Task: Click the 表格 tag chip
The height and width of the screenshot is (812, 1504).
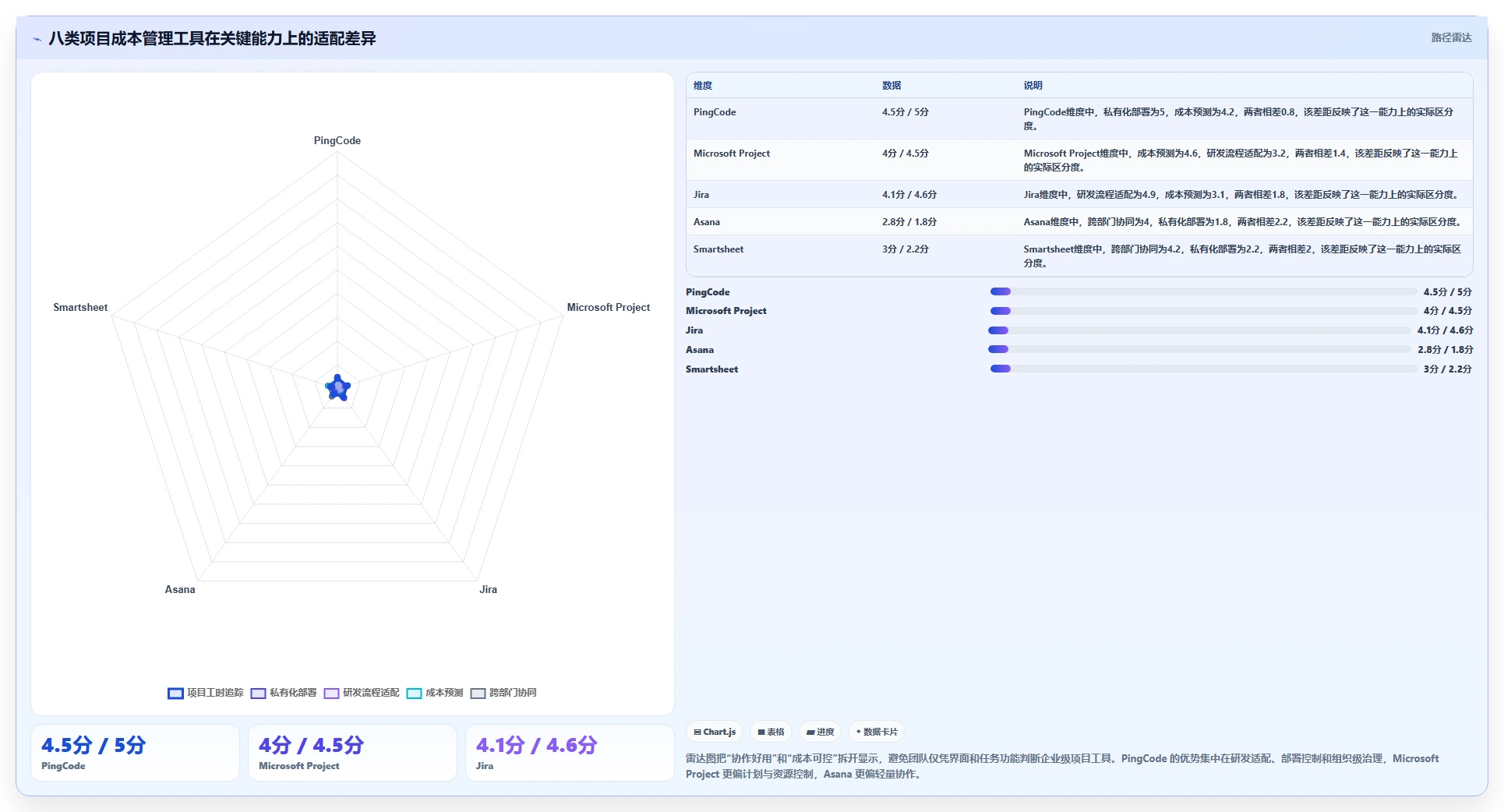Action: pyautogui.click(x=771, y=732)
